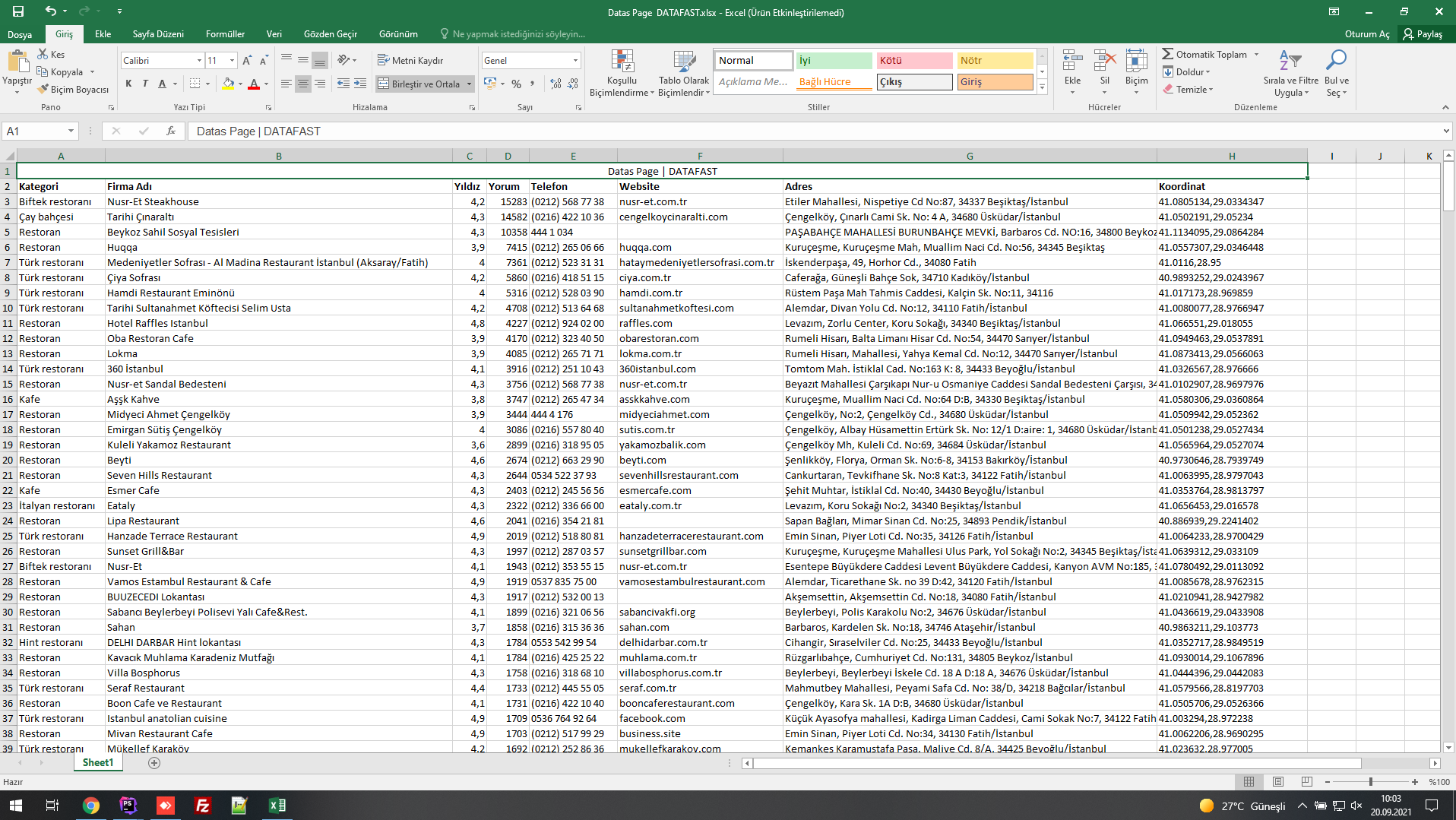Open the Borders icon in font group

[x=195, y=84]
